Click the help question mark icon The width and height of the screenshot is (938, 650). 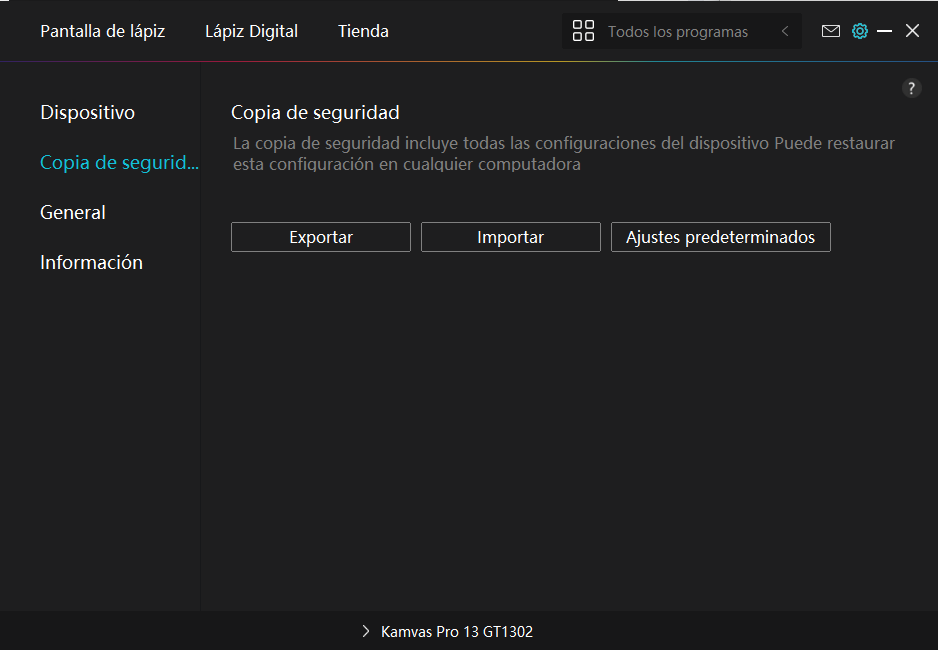[x=911, y=88]
